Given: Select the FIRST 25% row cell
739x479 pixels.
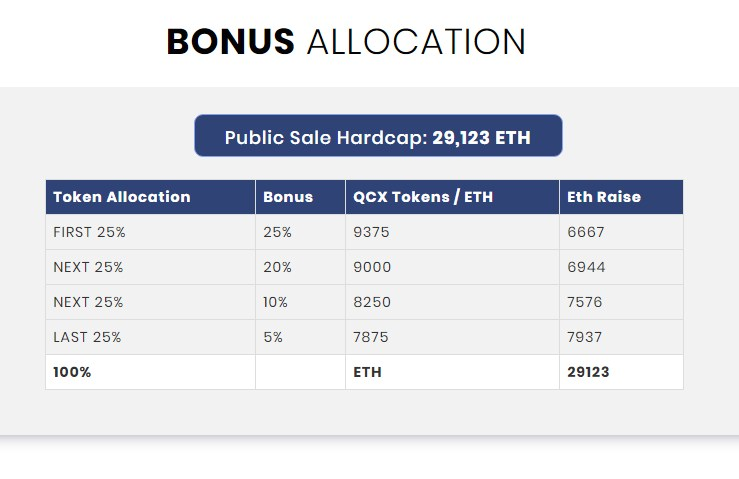Looking at the screenshot, I should click(x=150, y=232).
